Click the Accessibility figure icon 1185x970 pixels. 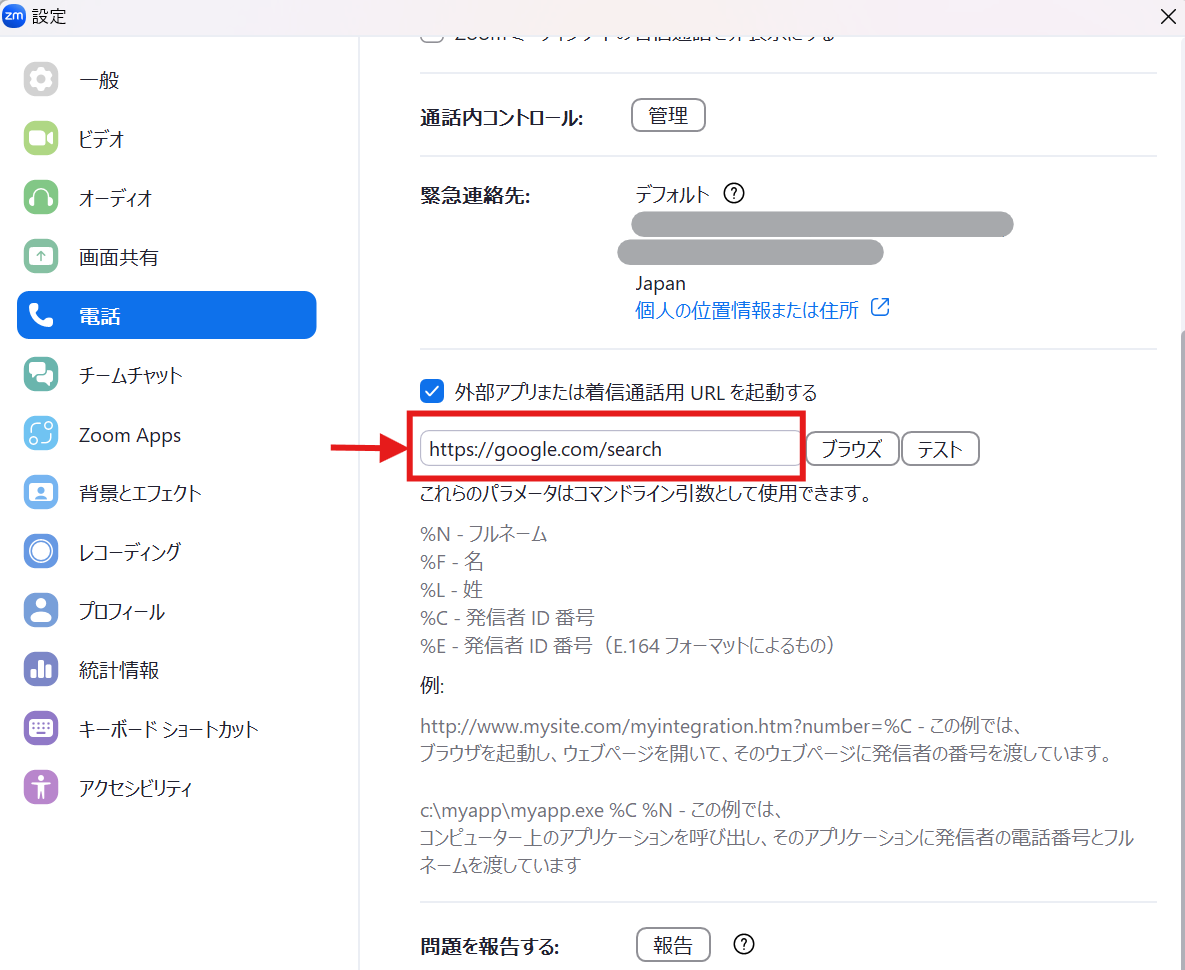click(41, 787)
